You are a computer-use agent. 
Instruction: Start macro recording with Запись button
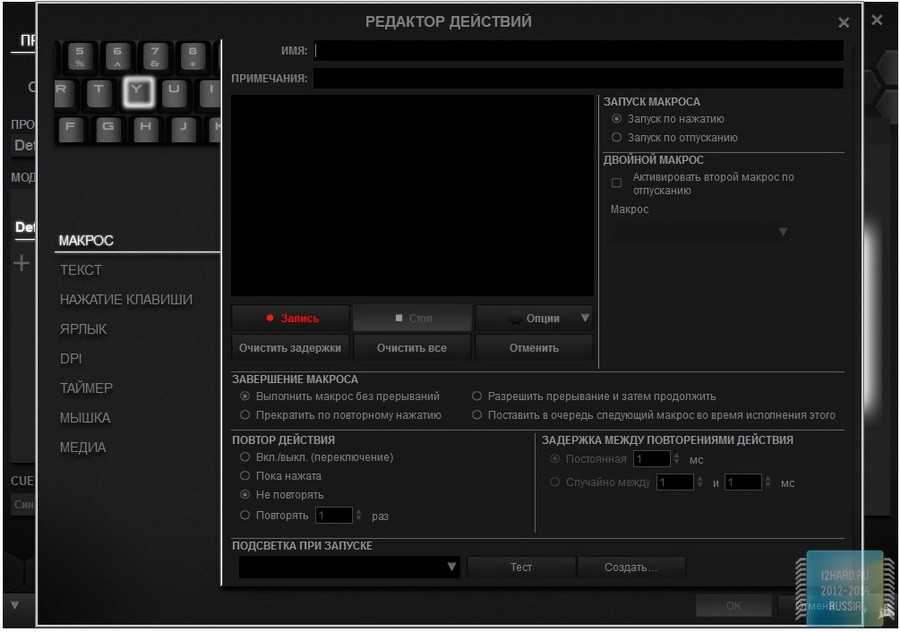point(290,318)
